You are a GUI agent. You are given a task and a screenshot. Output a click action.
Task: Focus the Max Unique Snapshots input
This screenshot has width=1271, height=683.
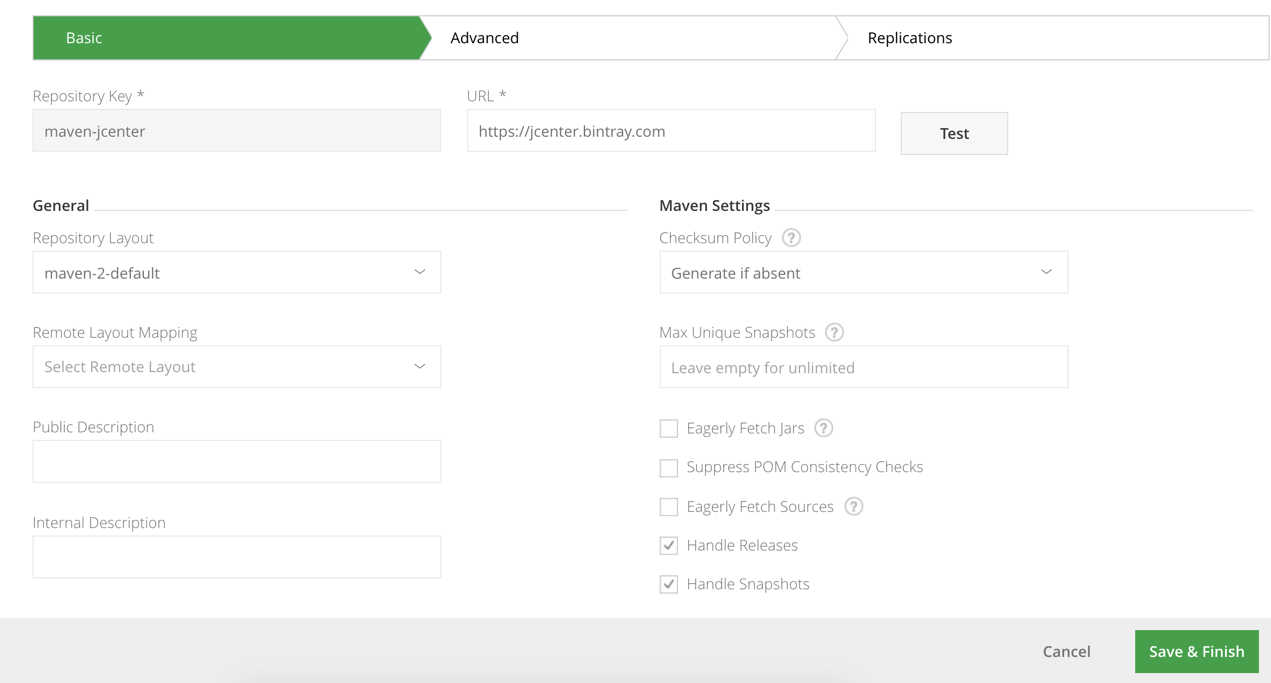click(x=863, y=368)
